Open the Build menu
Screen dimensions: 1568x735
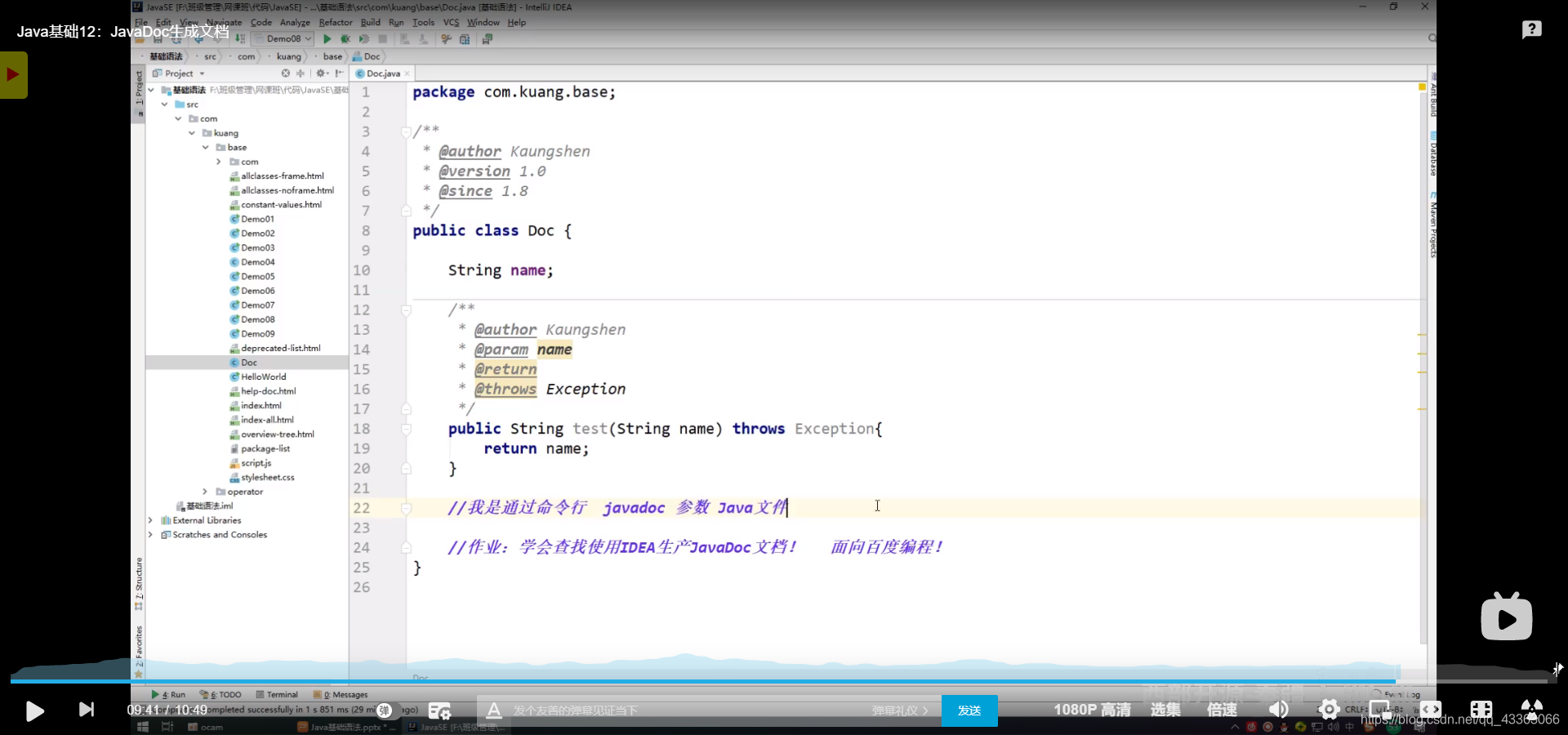click(371, 23)
